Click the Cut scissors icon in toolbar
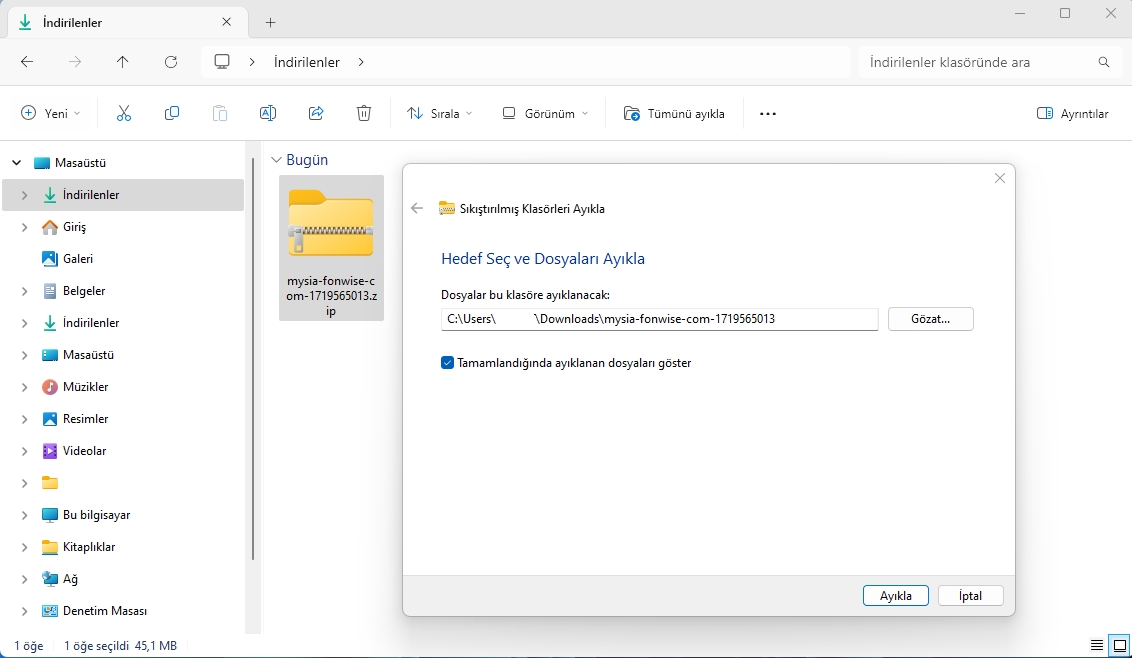1132x658 pixels. [123, 113]
